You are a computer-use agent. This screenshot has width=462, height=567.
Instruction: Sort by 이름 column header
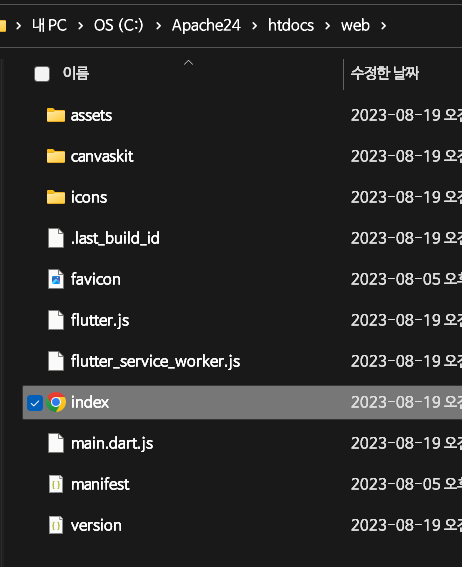click(x=76, y=73)
